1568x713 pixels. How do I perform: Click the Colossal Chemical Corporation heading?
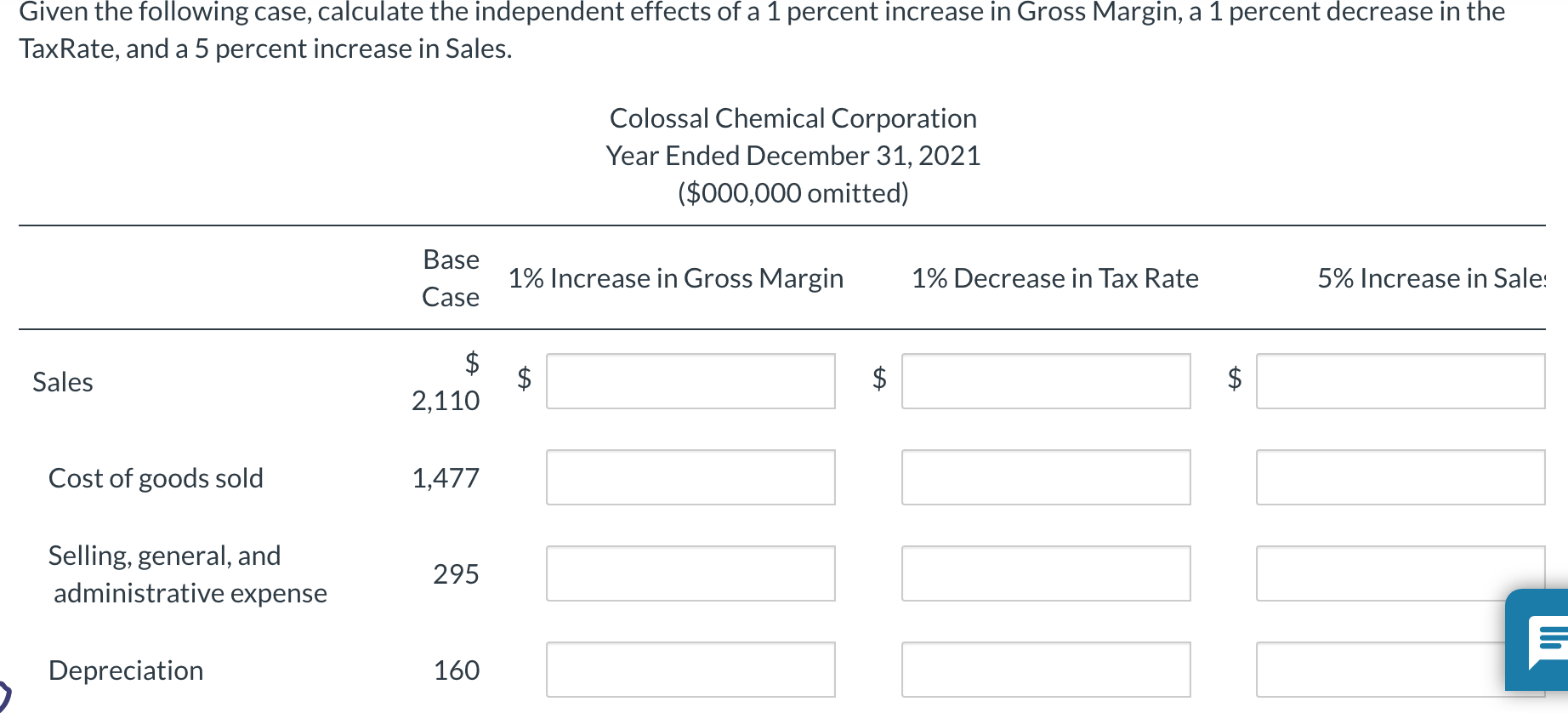click(792, 117)
